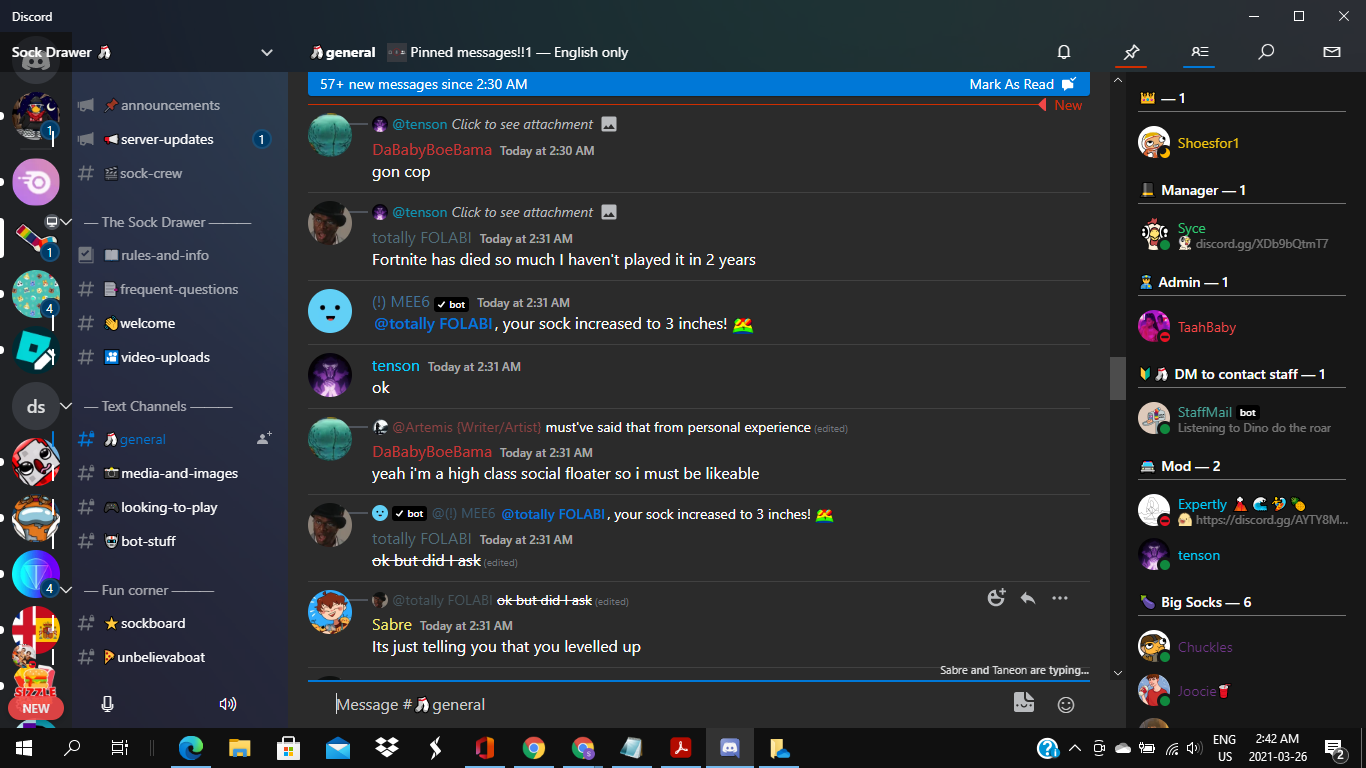This screenshot has width=1366, height=768.
Task: Hide the member list
Action: [1198, 51]
